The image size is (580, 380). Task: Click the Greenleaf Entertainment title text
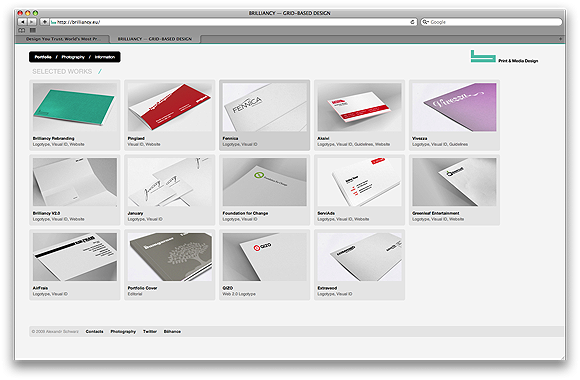436,213
